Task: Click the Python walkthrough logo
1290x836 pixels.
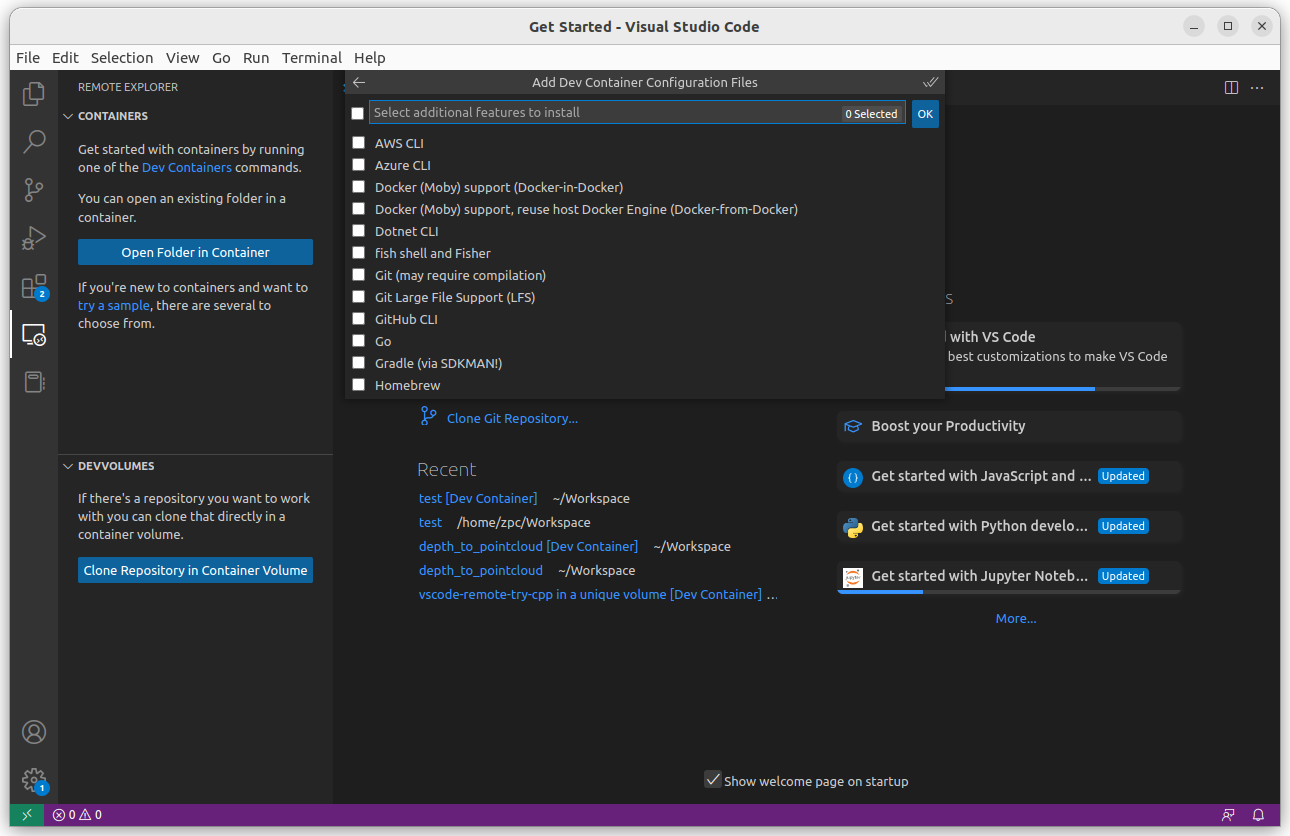Action: point(852,527)
